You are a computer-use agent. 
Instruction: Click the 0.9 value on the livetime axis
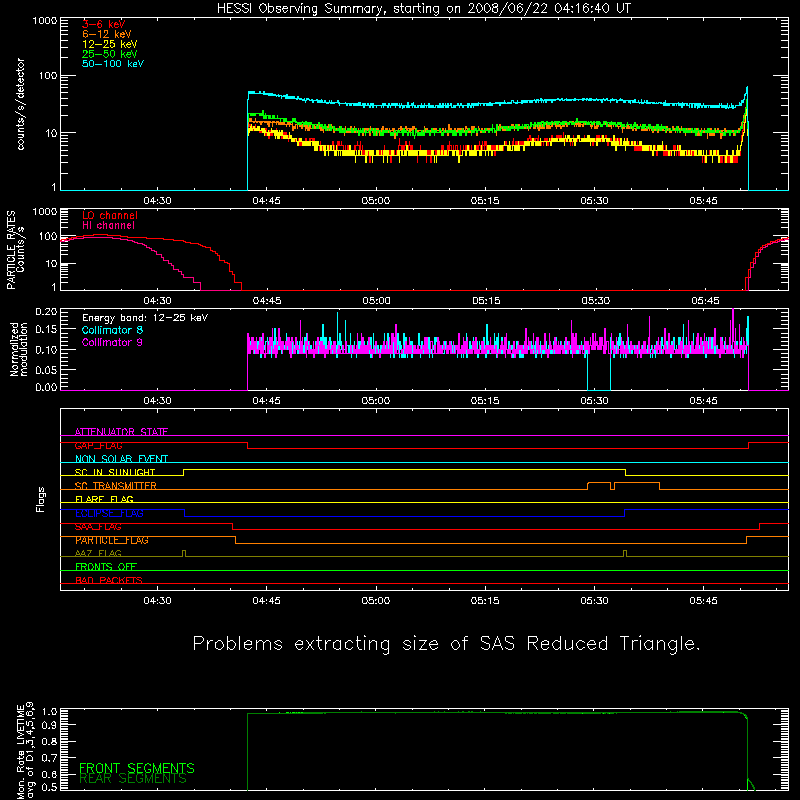click(x=49, y=724)
